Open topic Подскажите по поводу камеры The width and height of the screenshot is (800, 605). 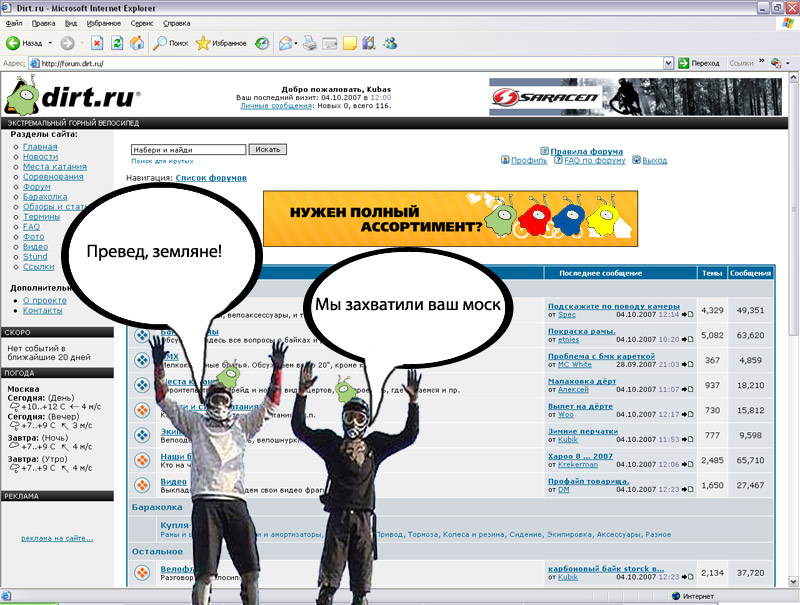[614, 306]
